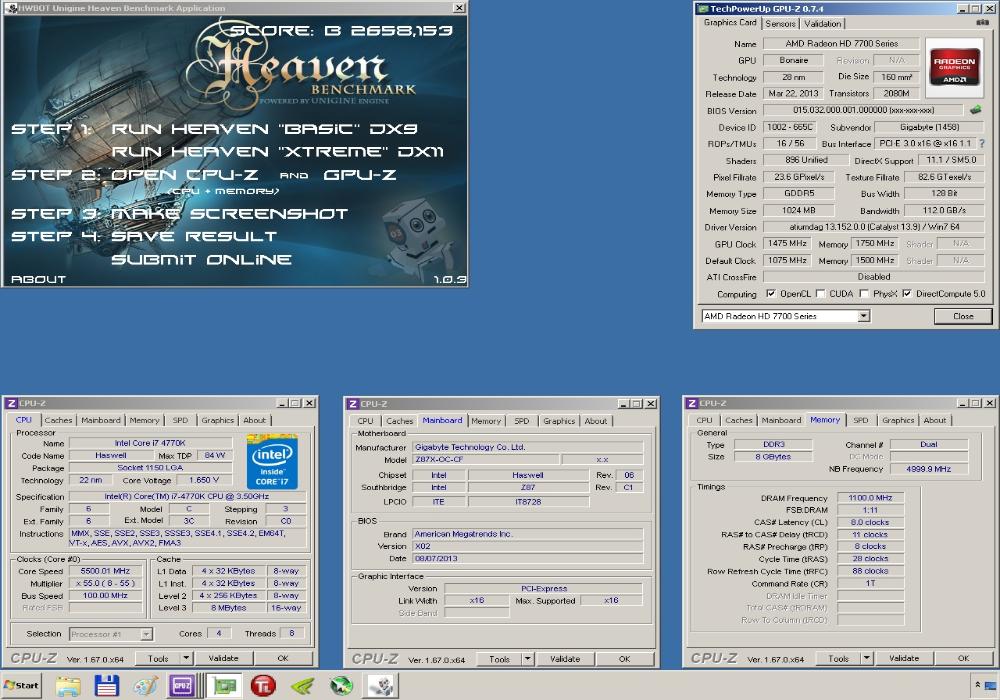Click the GPU-Z screenshot camera icon
Image resolution: width=1000 pixels, height=700 pixels.
pos(982,23)
